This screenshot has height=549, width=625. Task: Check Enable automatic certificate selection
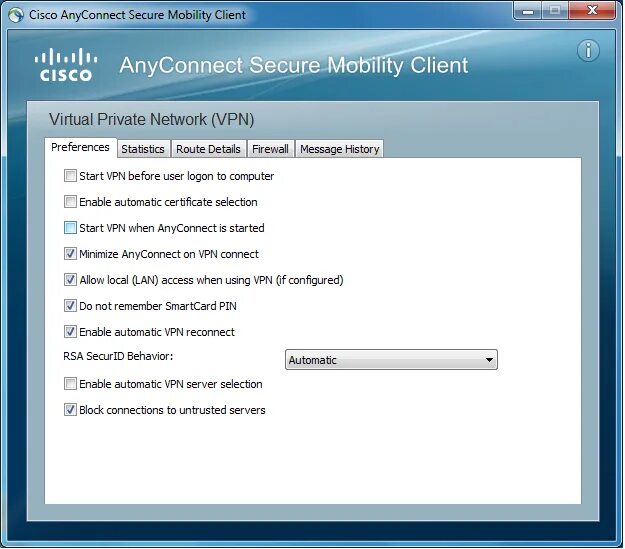point(70,202)
